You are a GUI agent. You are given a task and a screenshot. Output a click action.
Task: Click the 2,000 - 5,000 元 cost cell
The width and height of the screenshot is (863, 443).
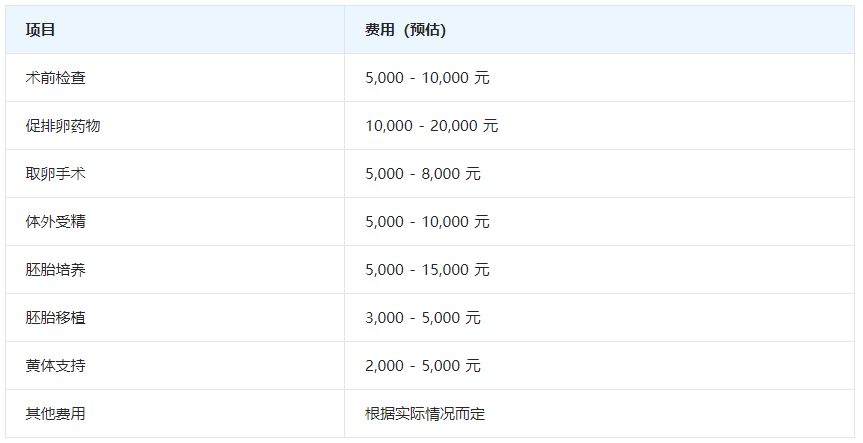tap(423, 366)
